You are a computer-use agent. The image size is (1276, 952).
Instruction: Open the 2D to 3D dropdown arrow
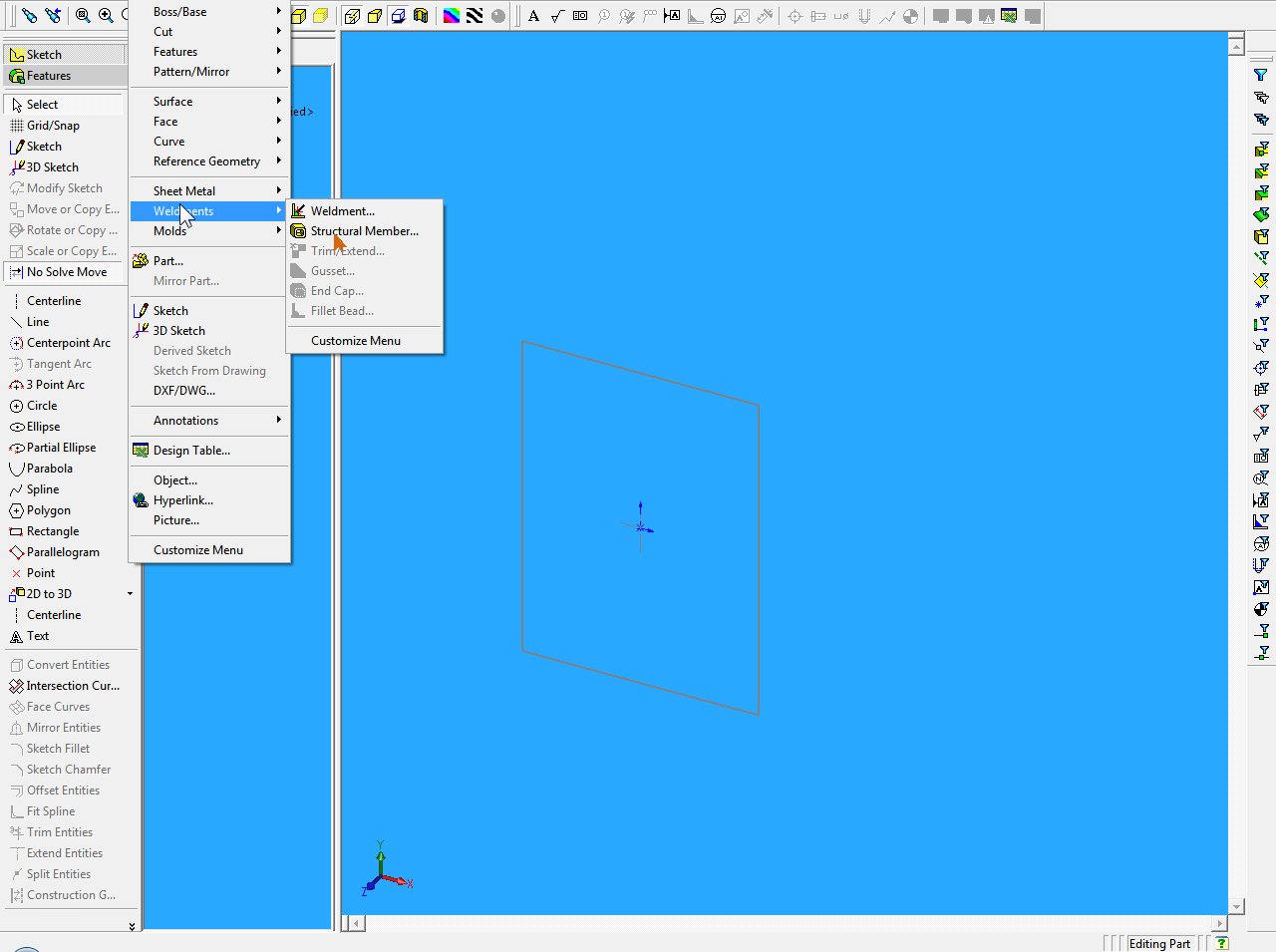pos(130,594)
